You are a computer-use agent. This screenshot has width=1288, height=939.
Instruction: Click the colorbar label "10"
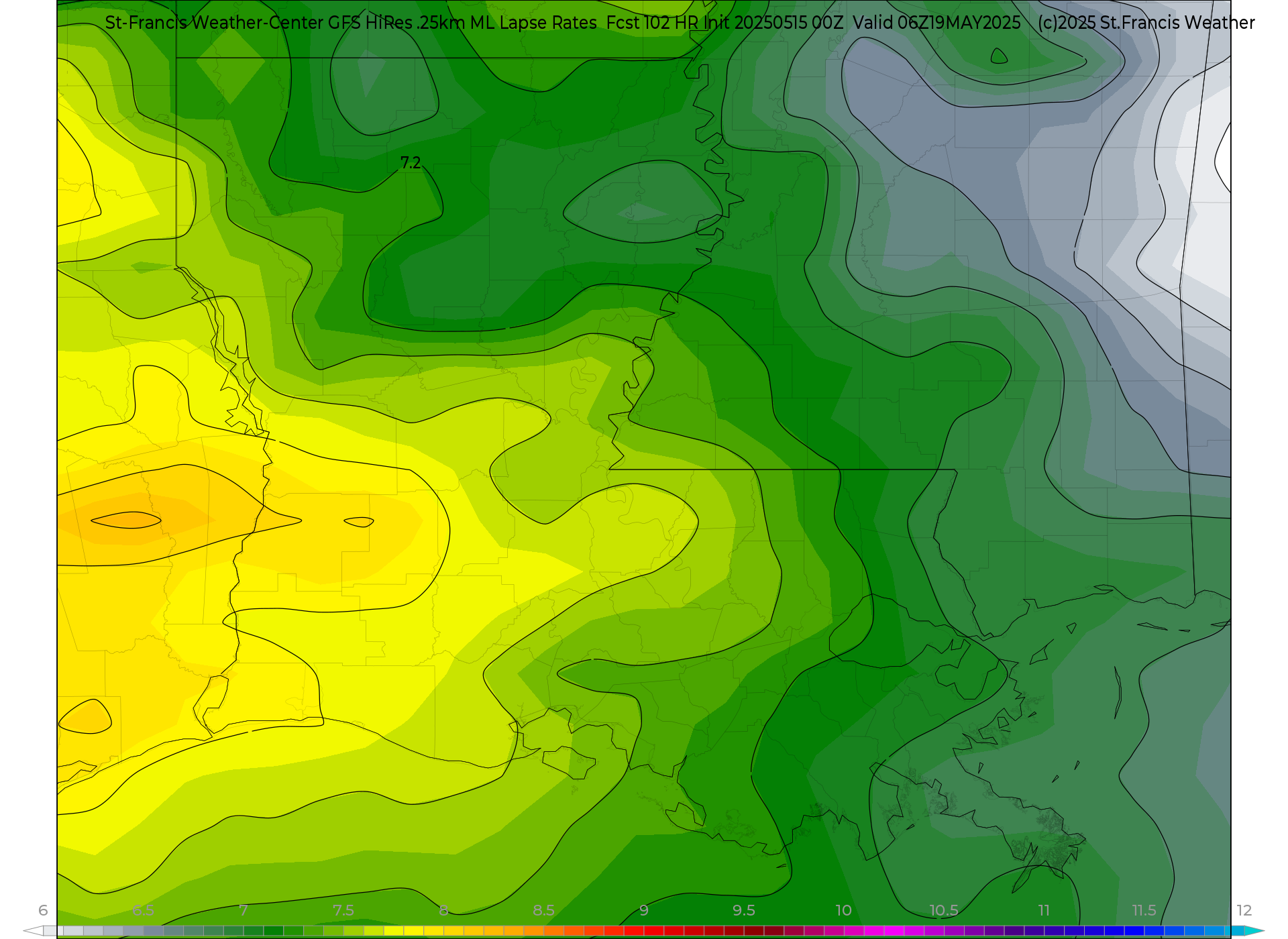[x=844, y=910]
